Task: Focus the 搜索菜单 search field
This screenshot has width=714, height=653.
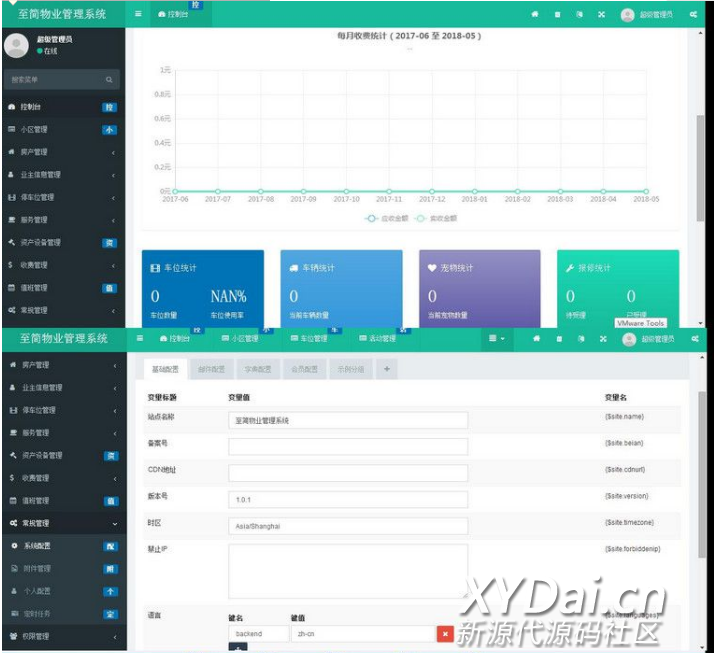Action: pyautogui.click(x=57, y=80)
